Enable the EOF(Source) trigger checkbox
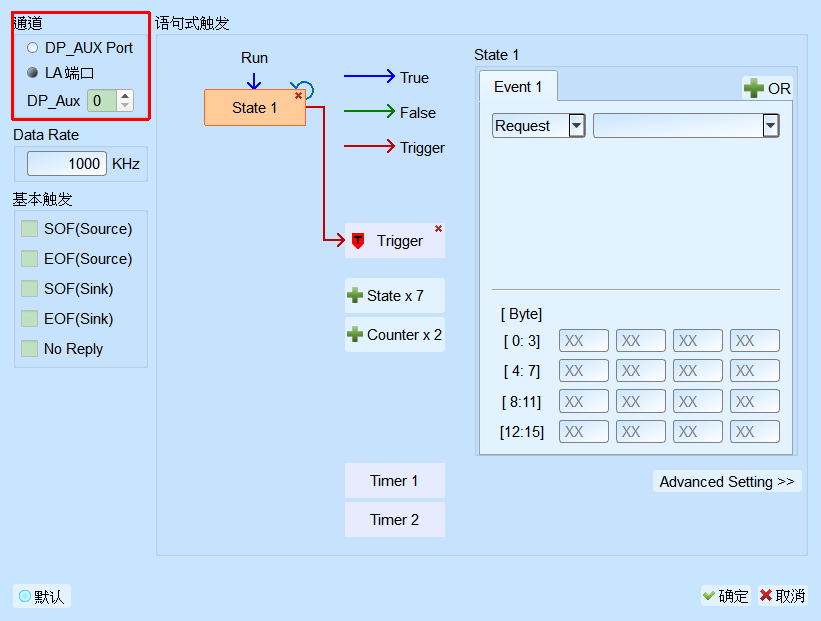821x621 pixels. click(29, 259)
